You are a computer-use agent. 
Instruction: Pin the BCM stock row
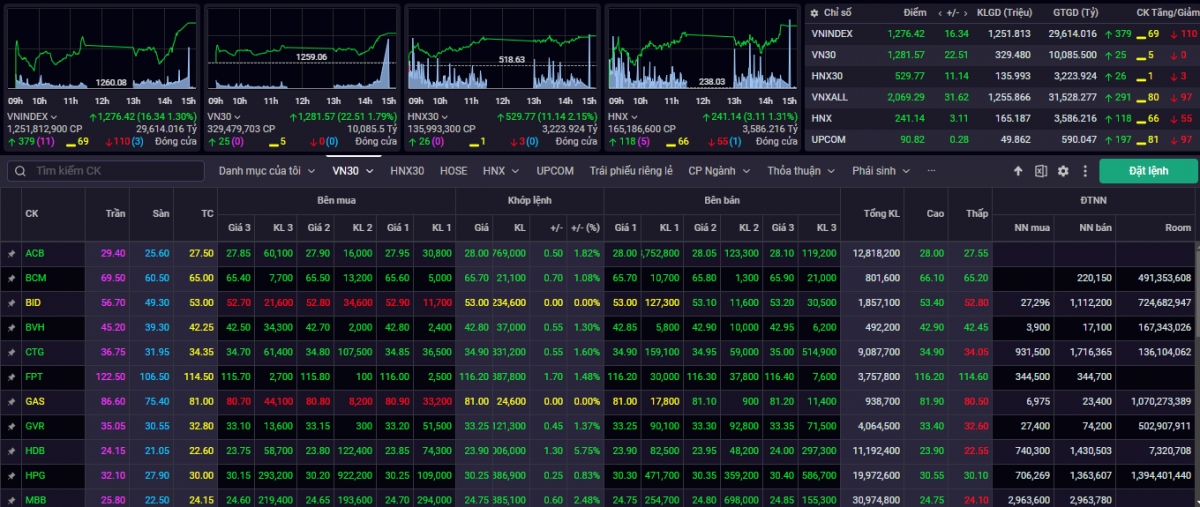pyautogui.click(x=11, y=278)
